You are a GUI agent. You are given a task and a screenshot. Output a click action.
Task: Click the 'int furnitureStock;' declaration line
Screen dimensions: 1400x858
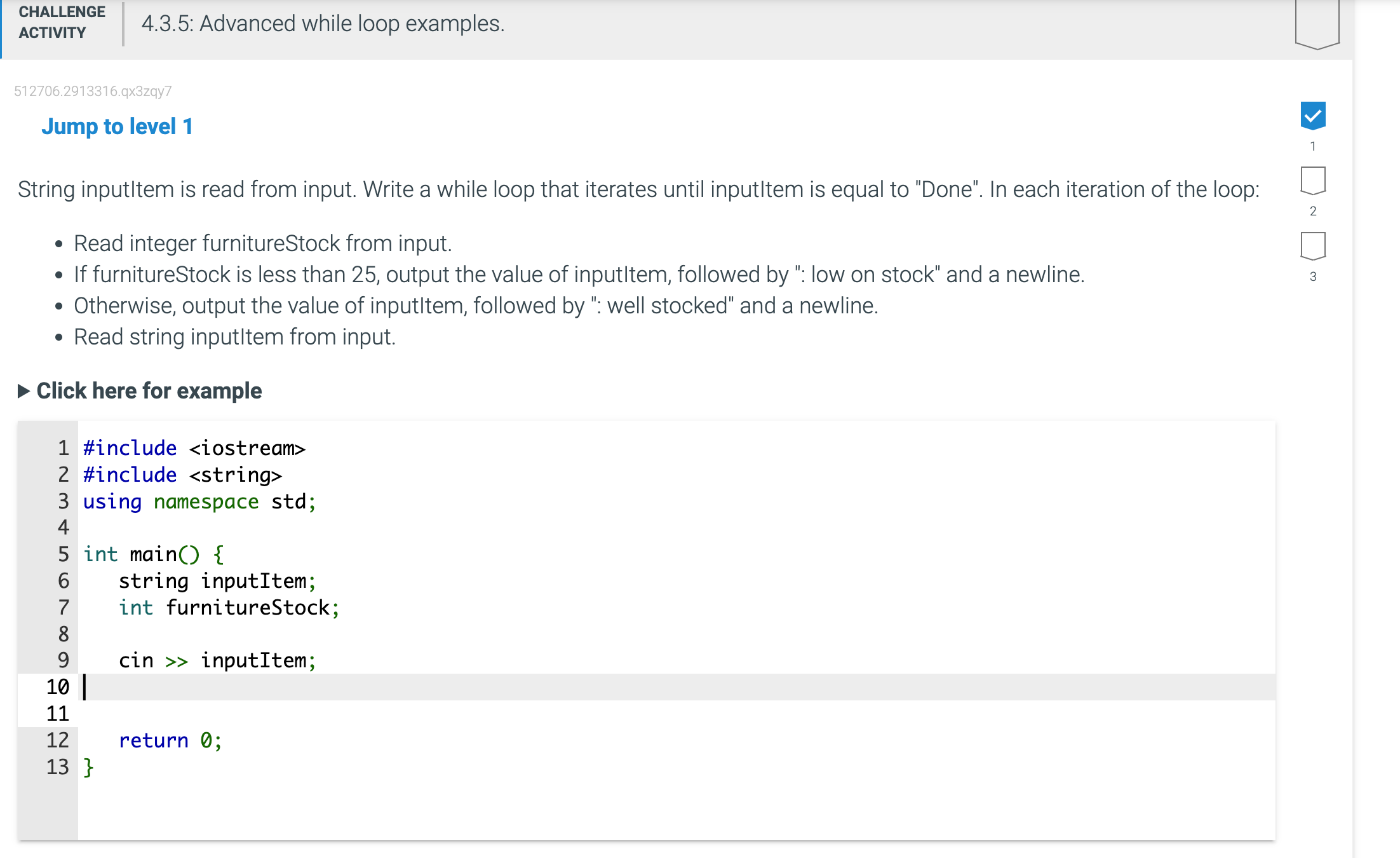[229, 608]
